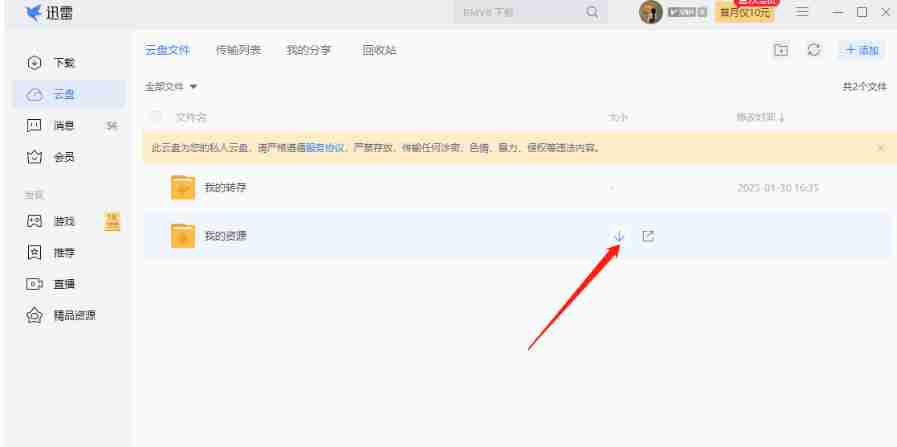Tick the select-all files checkbox

(x=156, y=117)
